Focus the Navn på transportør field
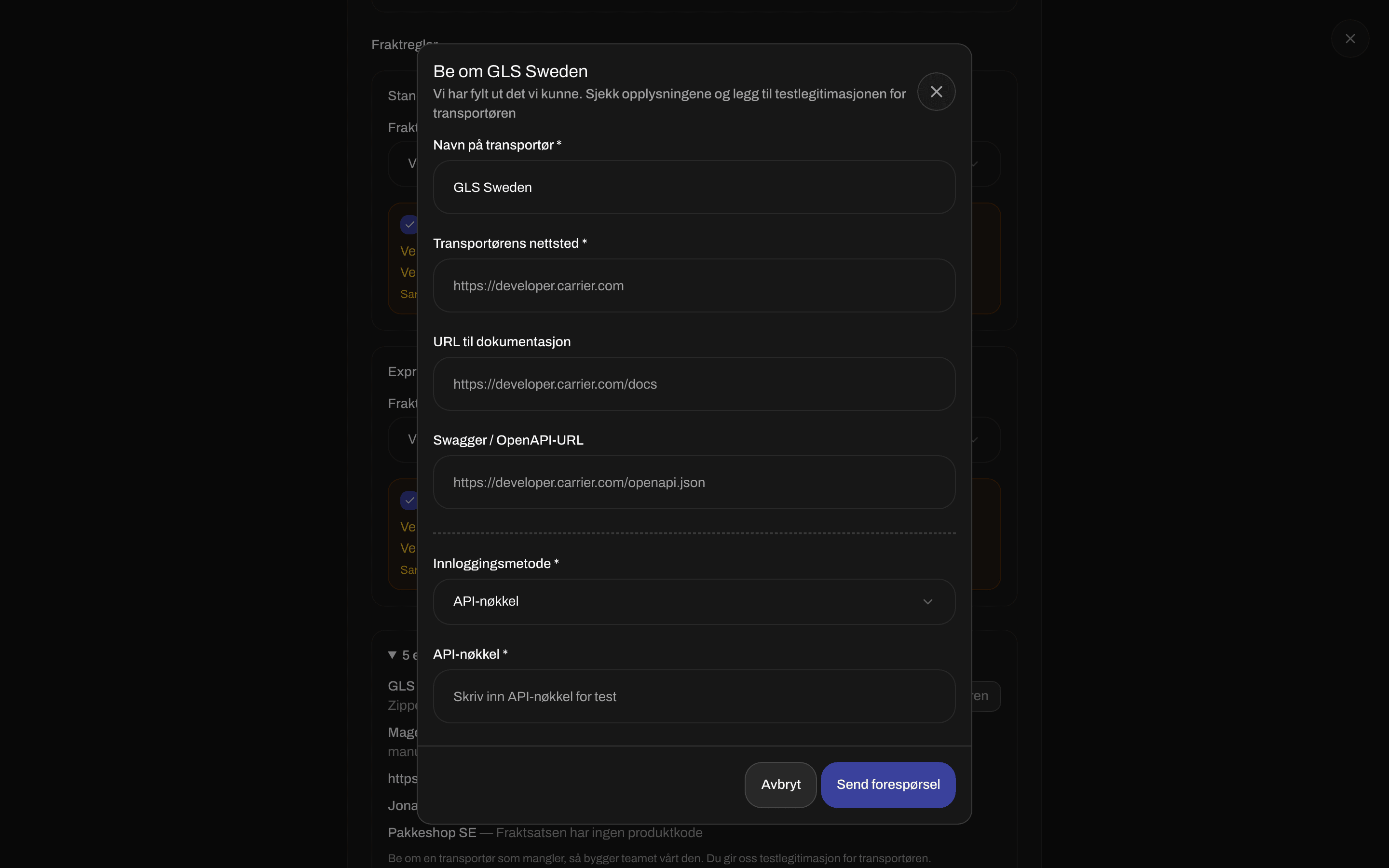 (694, 187)
